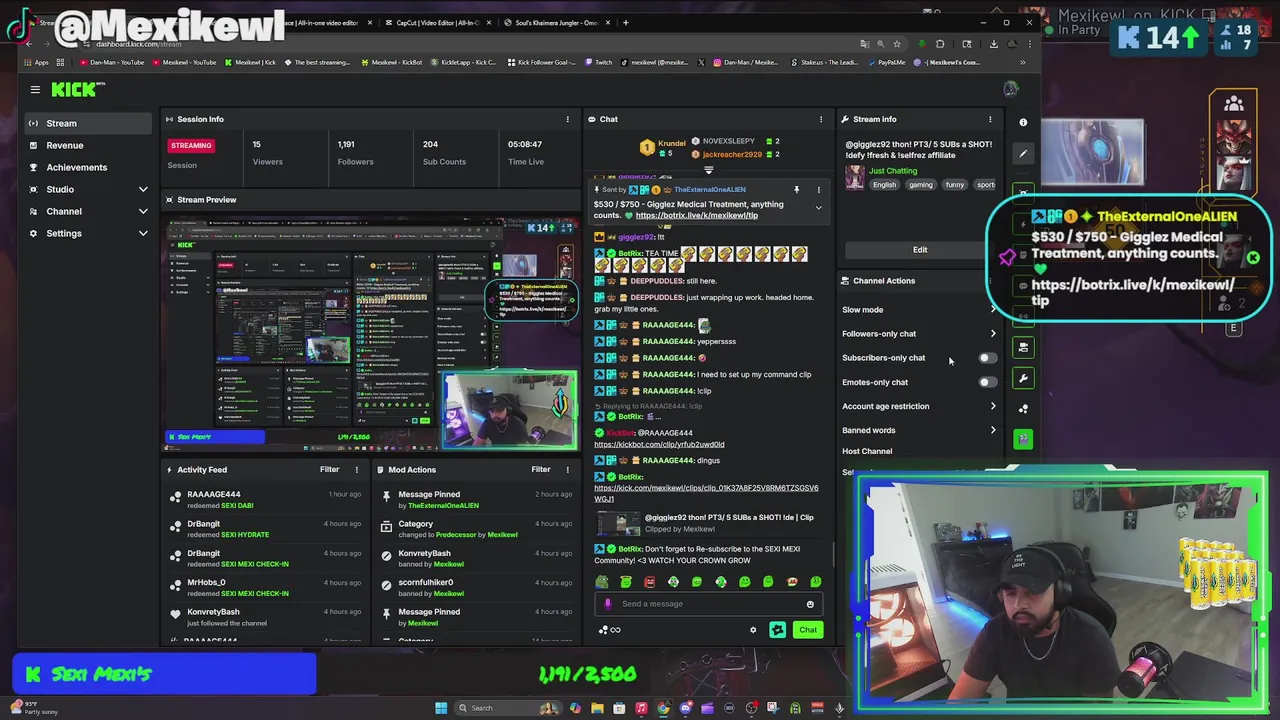Viewport: 1280px width, 720px height.
Task: Open a new browser tab
Action: pos(626,22)
